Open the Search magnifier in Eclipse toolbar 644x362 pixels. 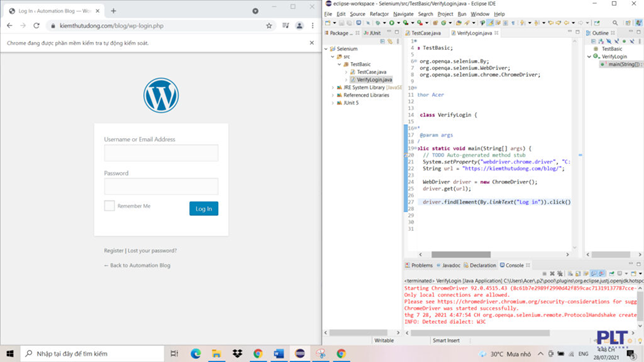[x=615, y=23]
